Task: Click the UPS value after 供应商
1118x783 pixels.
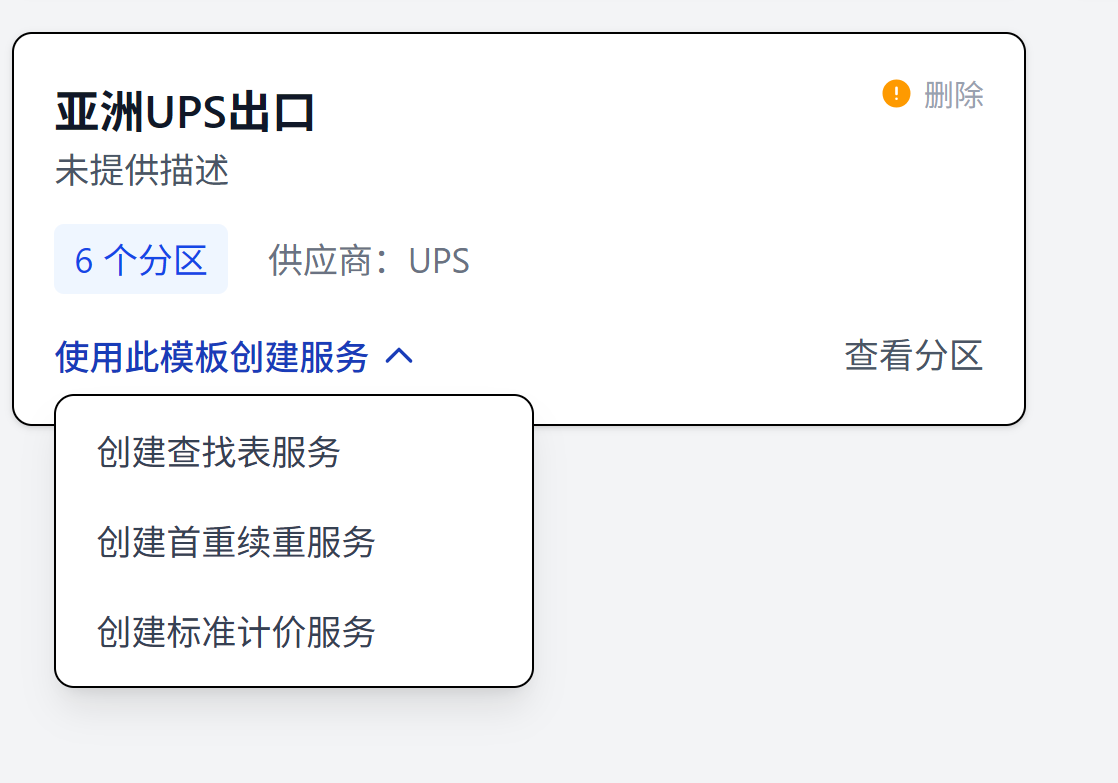Action: (x=439, y=260)
